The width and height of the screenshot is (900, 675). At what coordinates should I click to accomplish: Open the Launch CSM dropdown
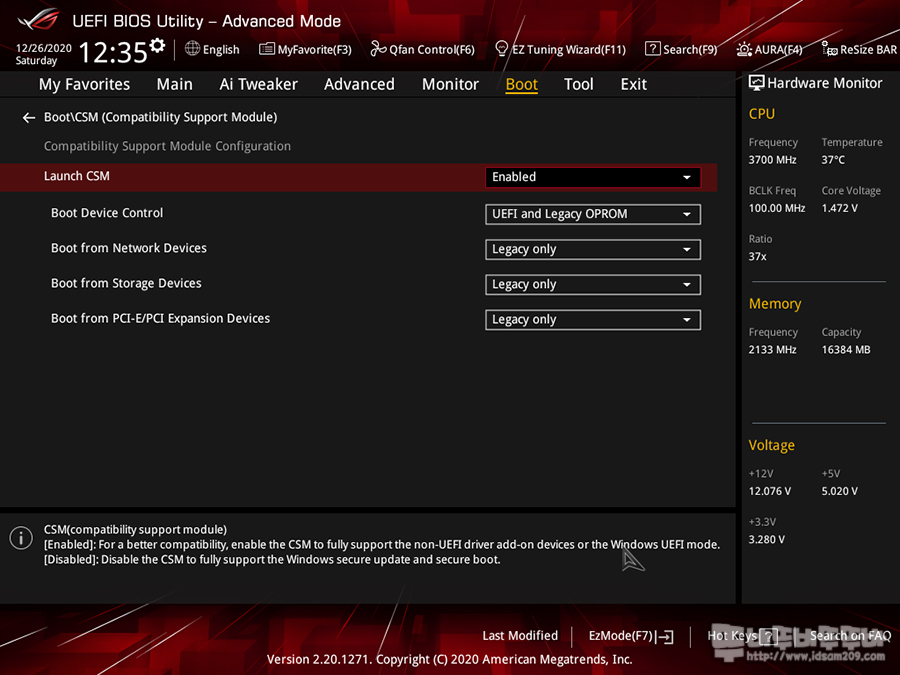pyautogui.click(x=593, y=177)
